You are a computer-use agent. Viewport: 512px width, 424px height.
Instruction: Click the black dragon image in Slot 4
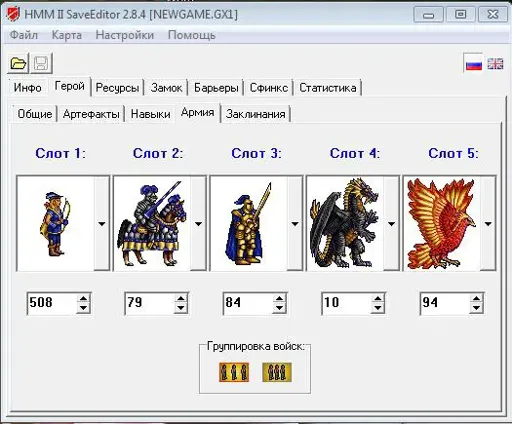(345, 223)
